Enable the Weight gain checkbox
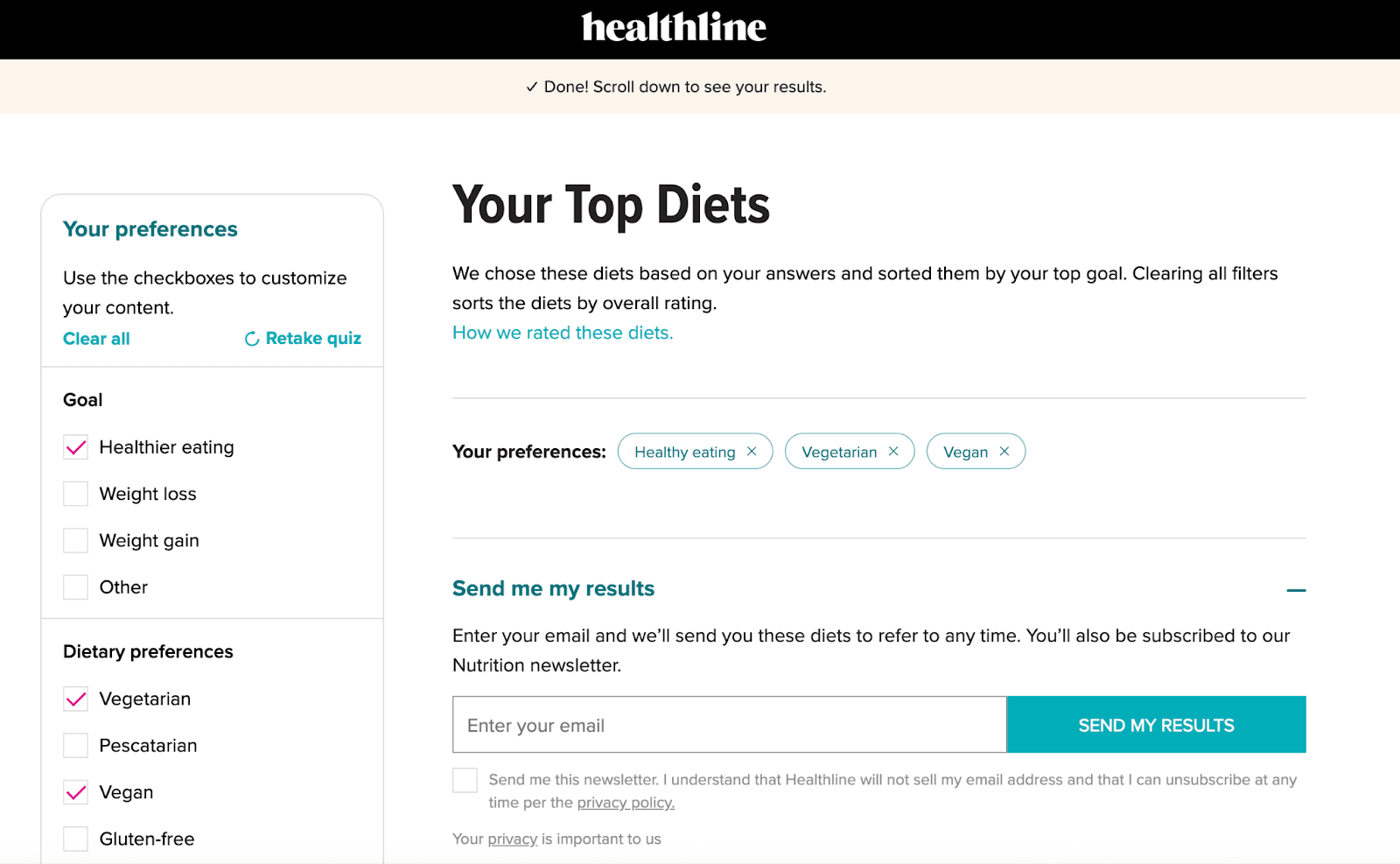The image size is (1400, 864). pyautogui.click(x=76, y=540)
